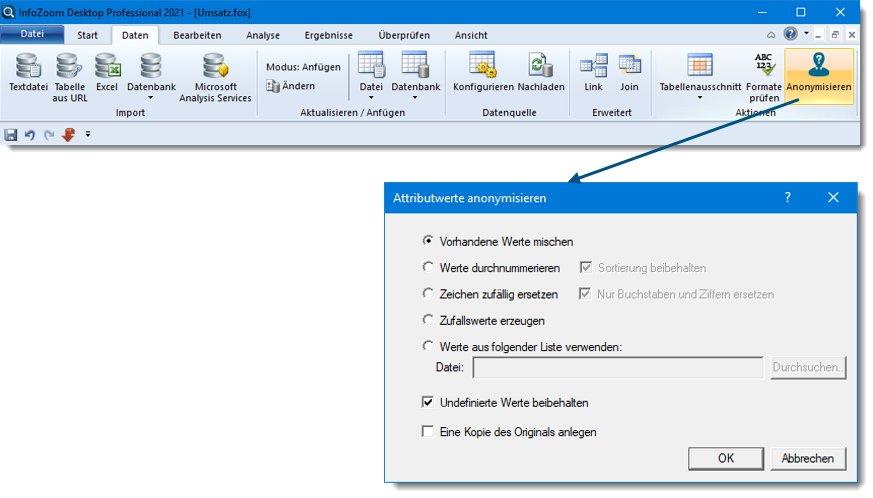Click Formate prüfen icon
Viewport: 873px width, 498px height.
[x=764, y=67]
